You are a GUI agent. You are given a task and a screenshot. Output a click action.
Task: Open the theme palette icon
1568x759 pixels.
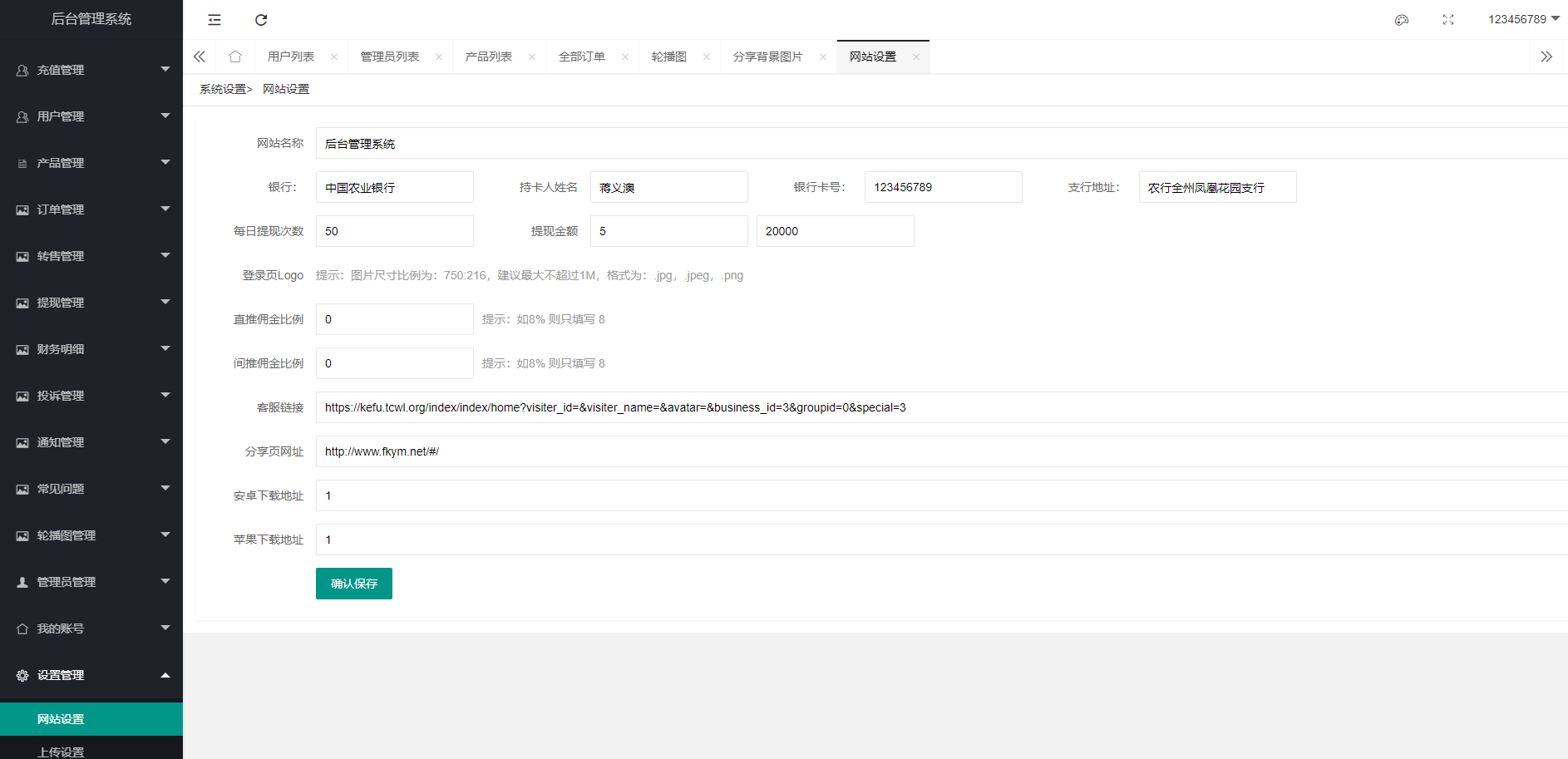click(1402, 20)
